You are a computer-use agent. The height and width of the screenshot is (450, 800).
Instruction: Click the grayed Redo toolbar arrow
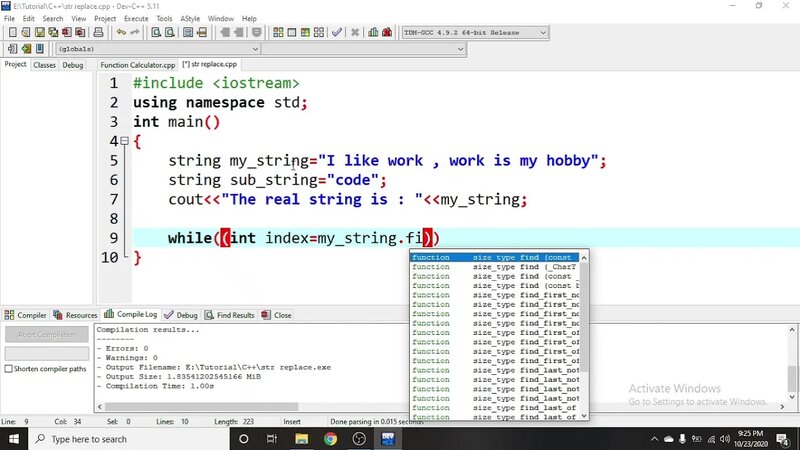click(135, 33)
